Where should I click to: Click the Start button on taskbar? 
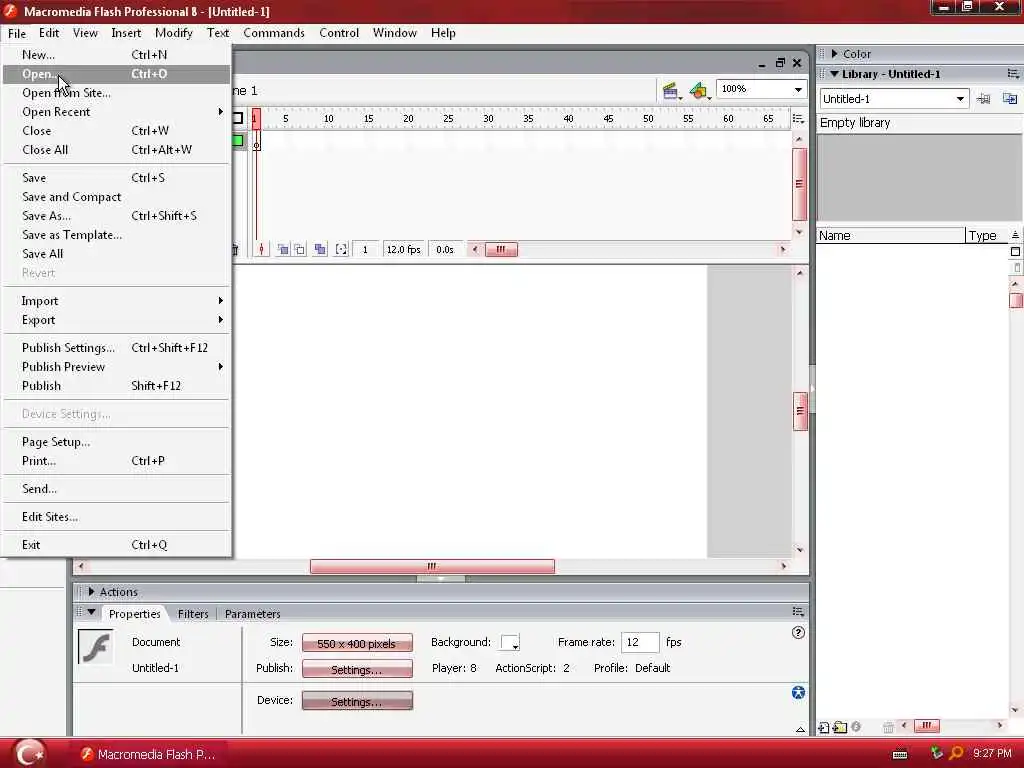pyautogui.click(x=30, y=754)
